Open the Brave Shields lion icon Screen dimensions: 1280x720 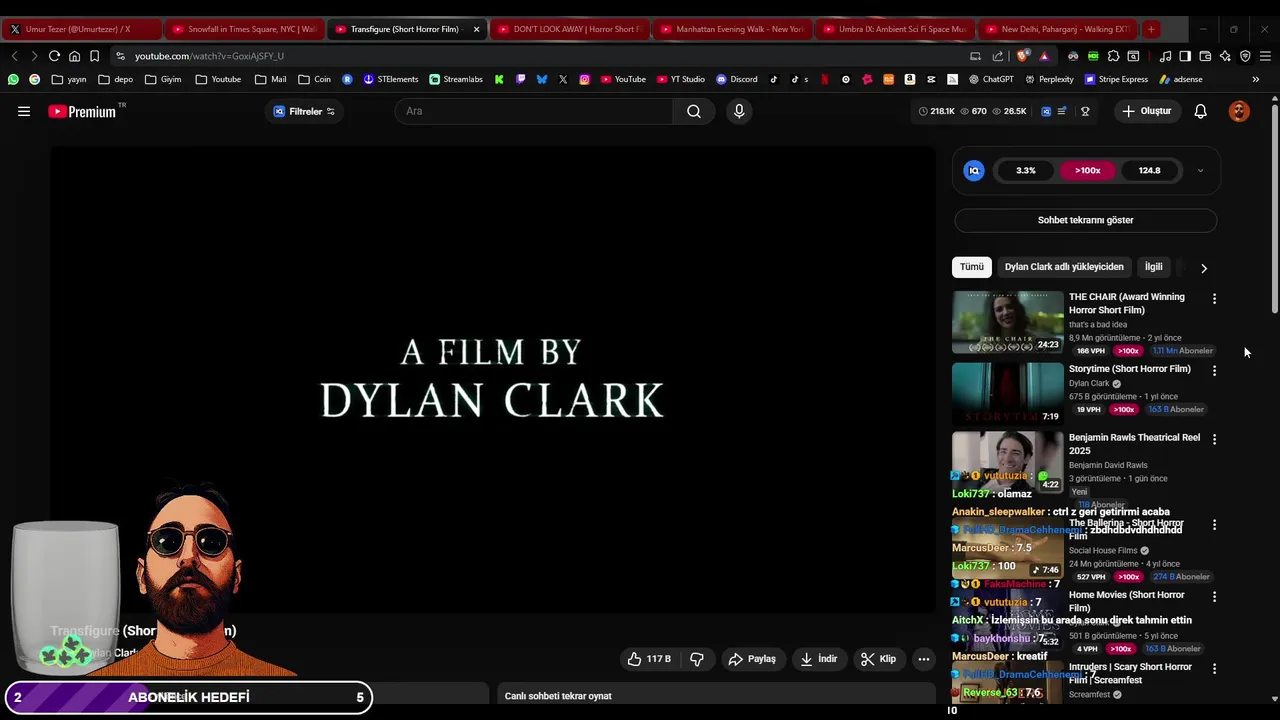[x=1023, y=56]
